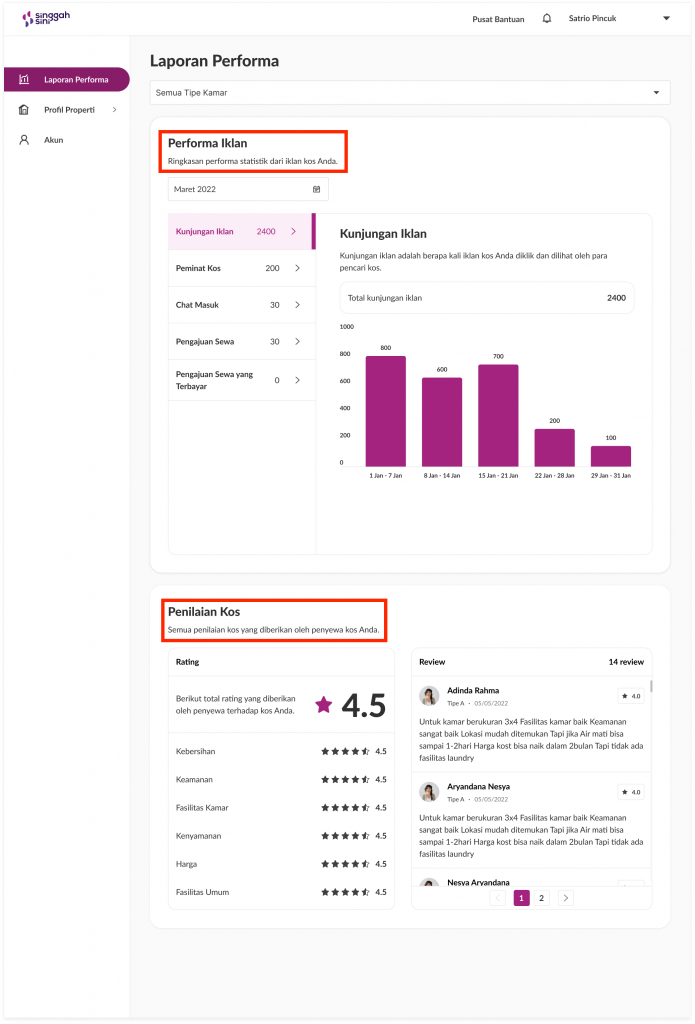Image resolution: width=695 pixels, height=1024 pixels.
Task: Open Pengajuan Sewa yang Terbayar tab
Action: pos(240,380)
